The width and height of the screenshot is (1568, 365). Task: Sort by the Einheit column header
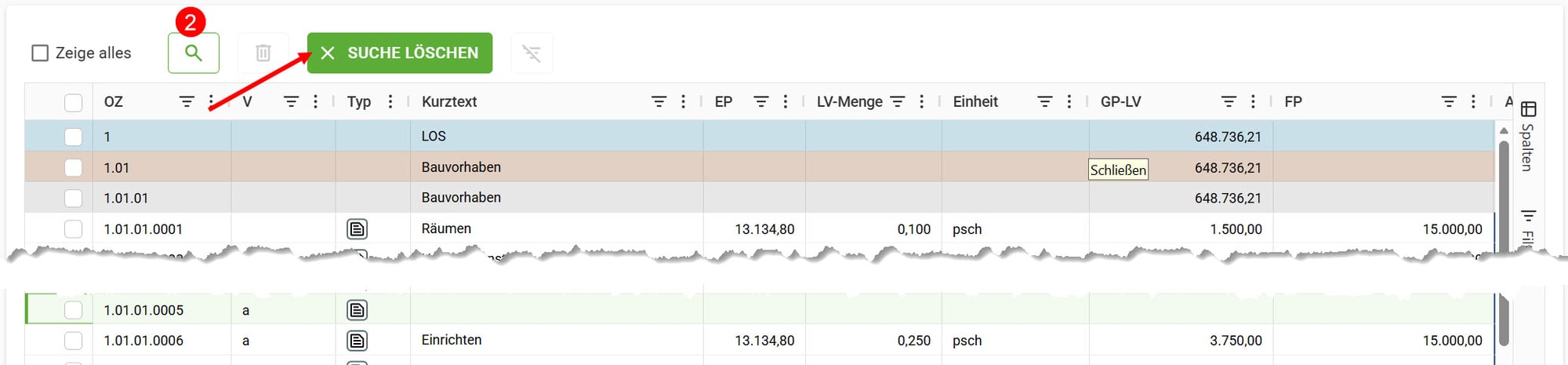[975, 102]
